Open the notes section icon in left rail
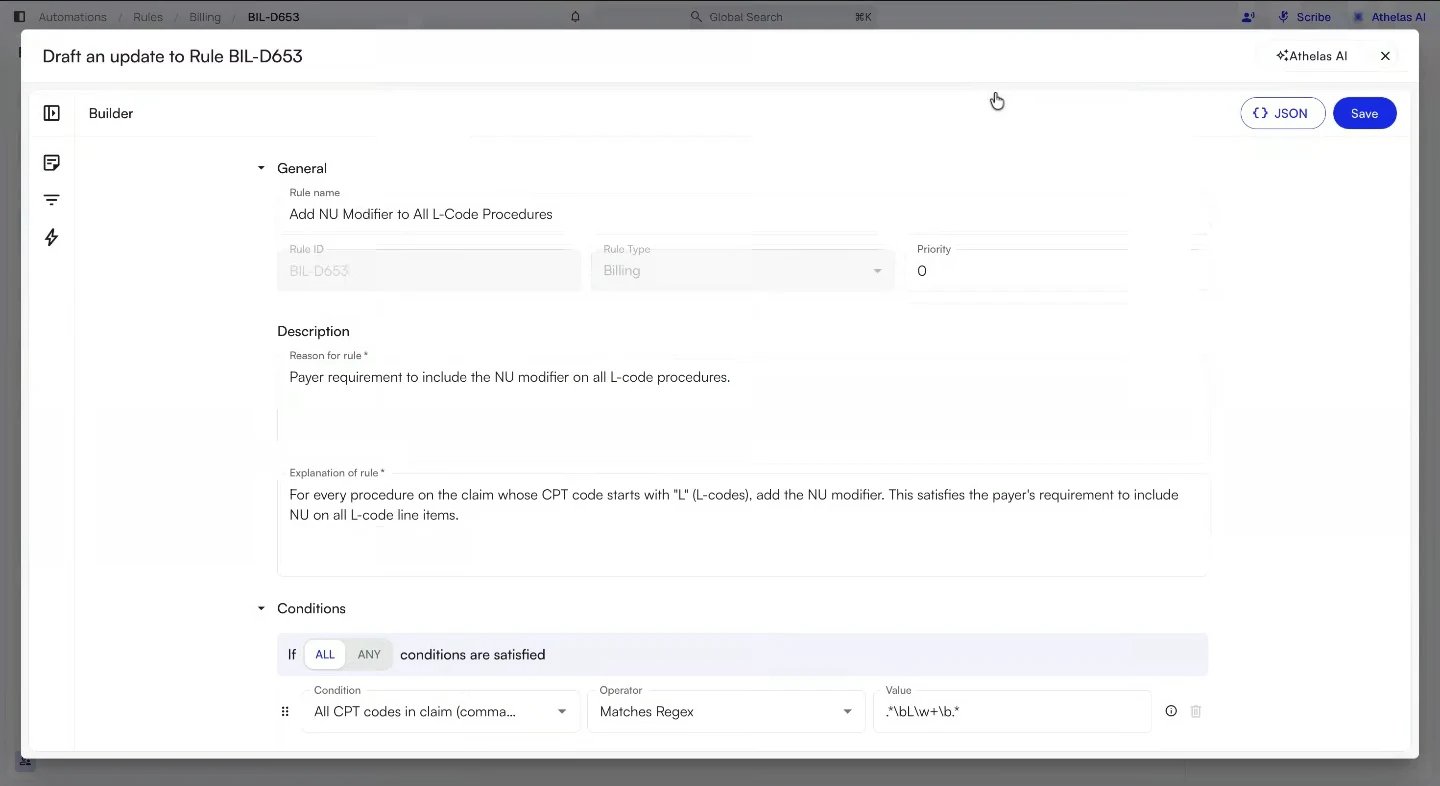Screen dimensions: 1440x786 tap(52, 162)
